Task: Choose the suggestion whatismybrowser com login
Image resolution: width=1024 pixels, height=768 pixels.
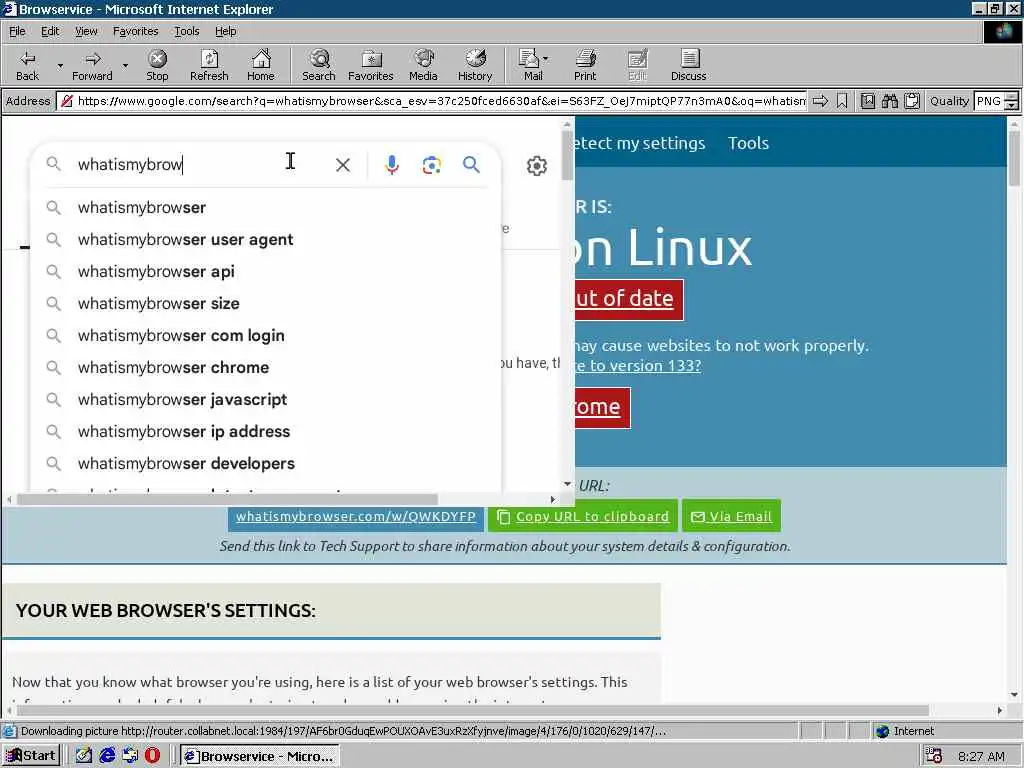Action: pyautogui.click(x=265, y=336)
